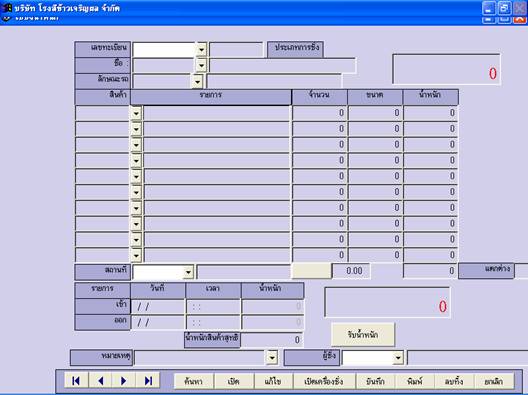The height and width of the screenshot is (395, 528).
Task: Open the ผู้ชั่ง weigher dropdown
Action: point(398,358)
